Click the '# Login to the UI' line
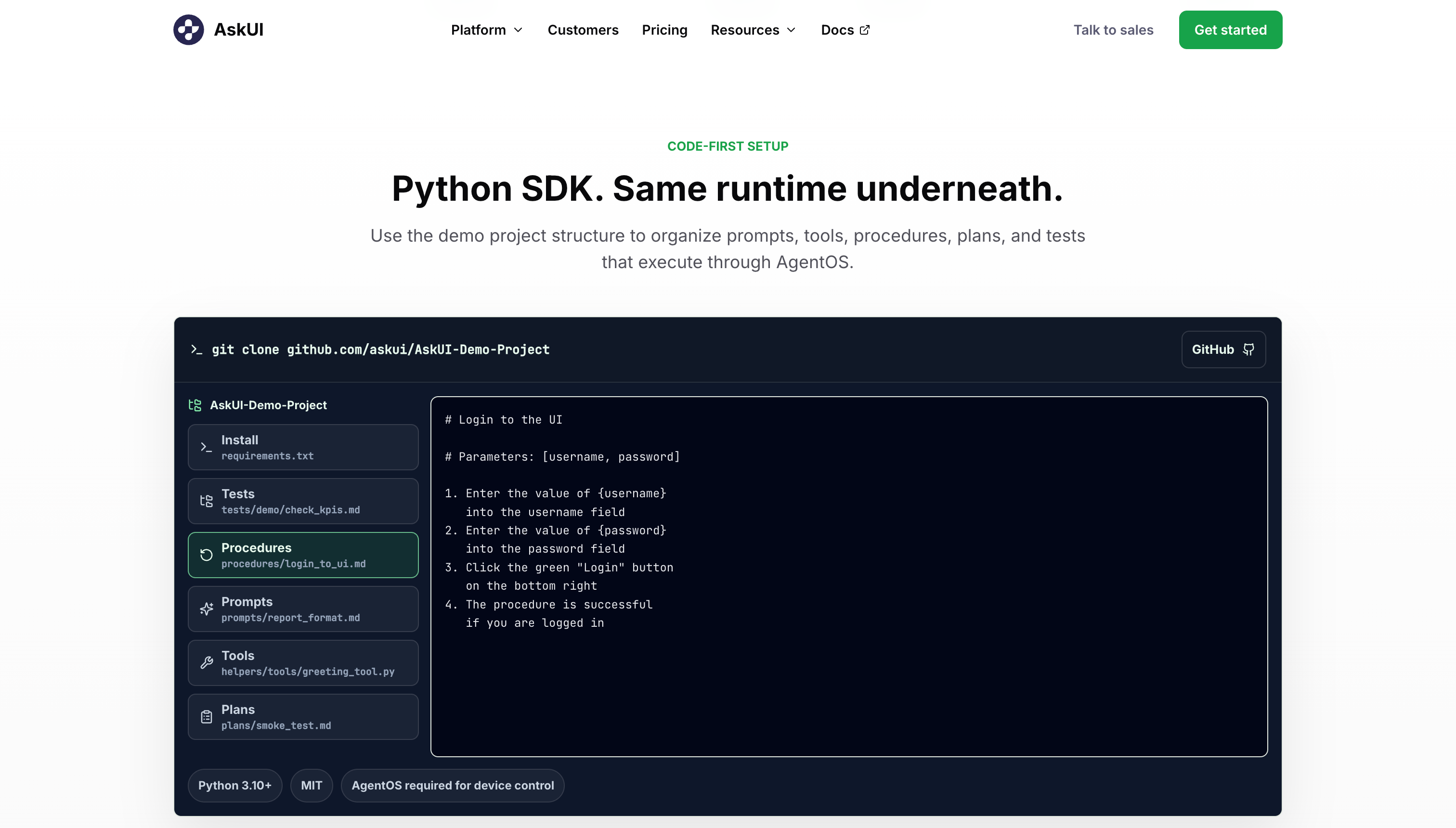Image resolution: width=1456 pixels, height=828 pixels. click(x=503, y=420)
